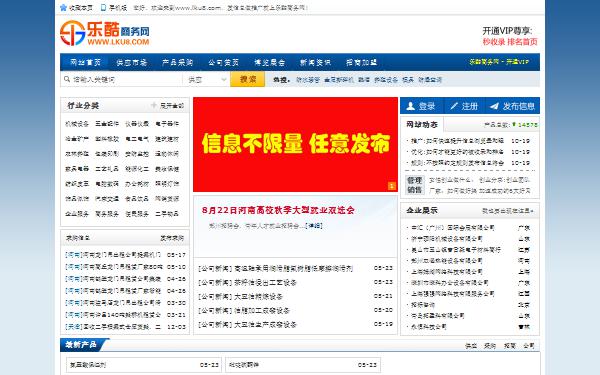
Task: Open the 招商加盟 nav item
Action: click(x=361, y=62)
